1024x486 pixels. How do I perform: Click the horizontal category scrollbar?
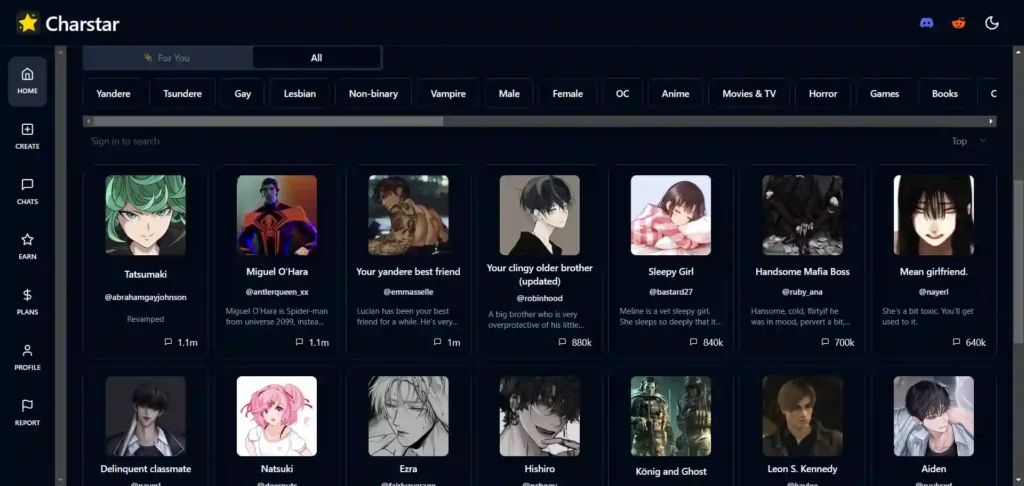(263, 121)
